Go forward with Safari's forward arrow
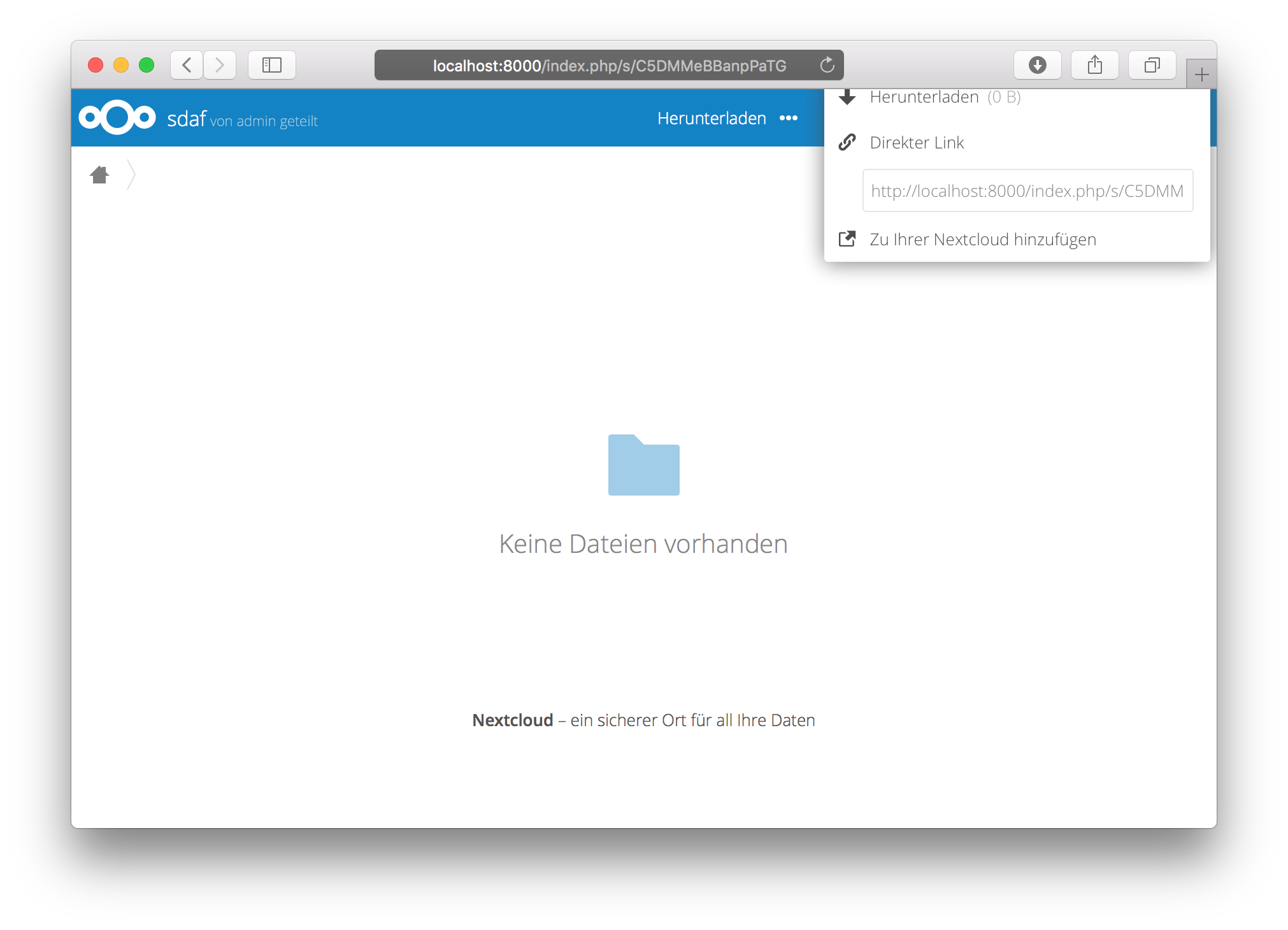The height and width of the screenshot is (930, 1288). 220,65
